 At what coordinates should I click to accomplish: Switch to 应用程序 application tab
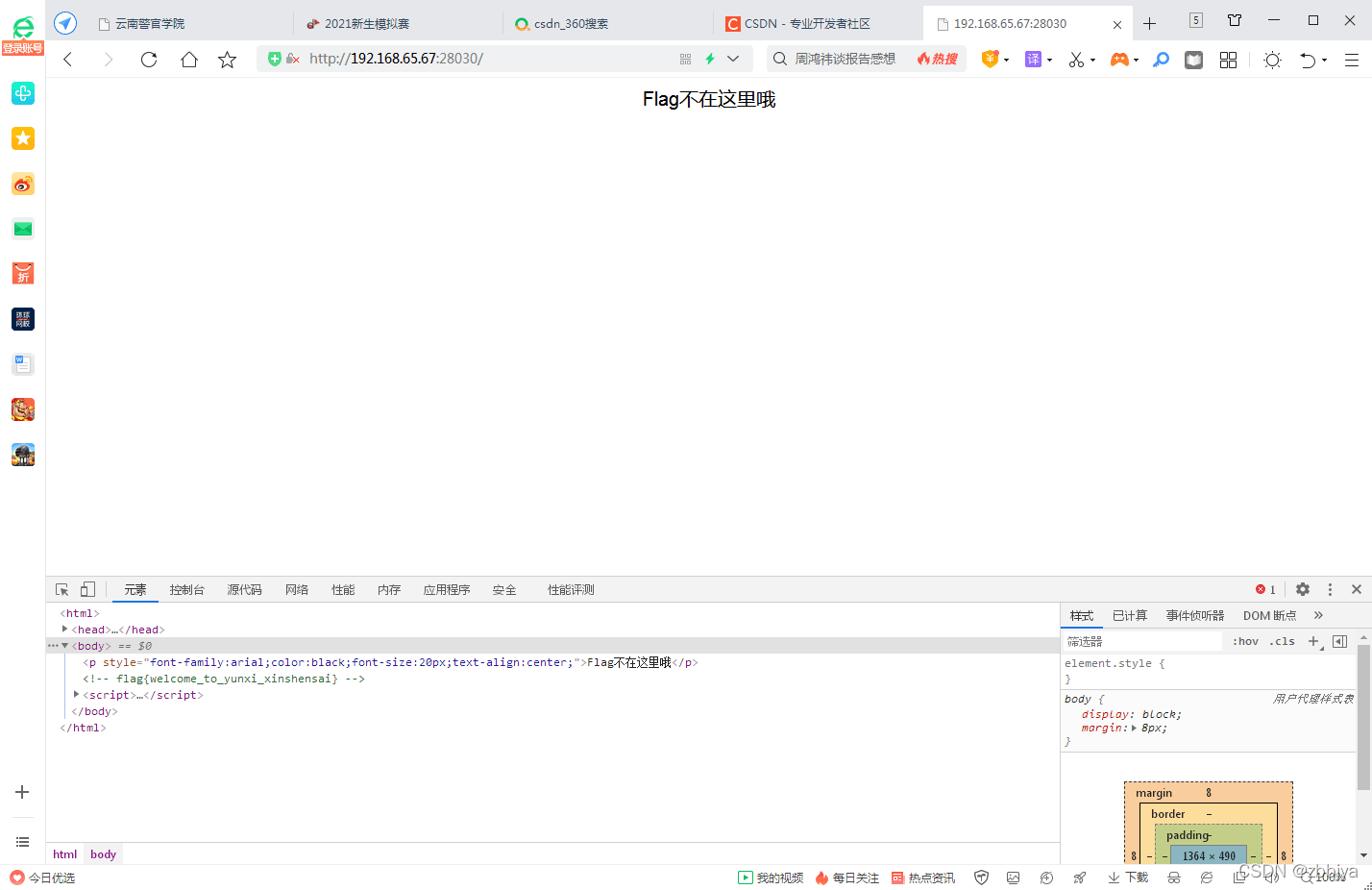447,590
